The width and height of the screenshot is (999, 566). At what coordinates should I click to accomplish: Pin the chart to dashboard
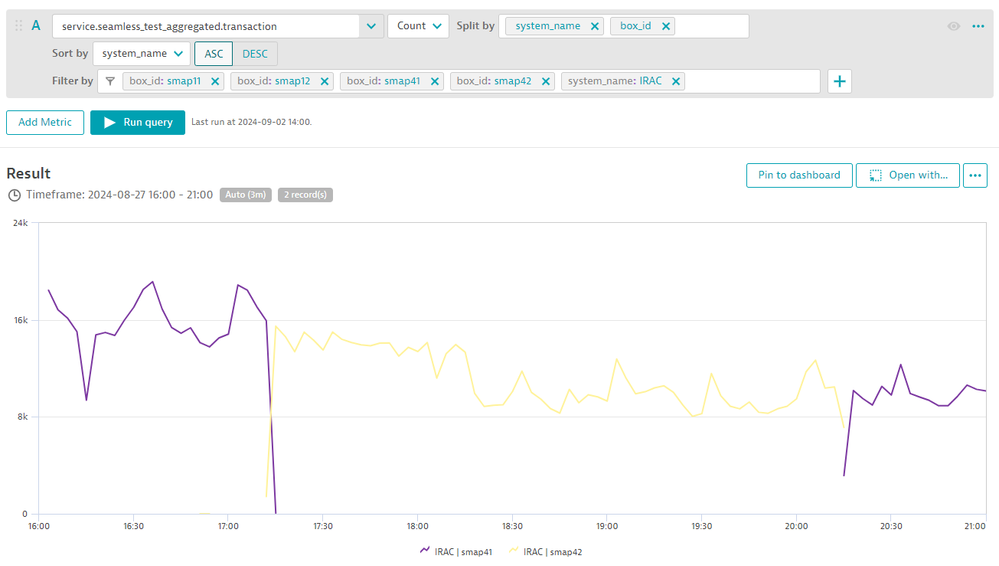(799, 175)
